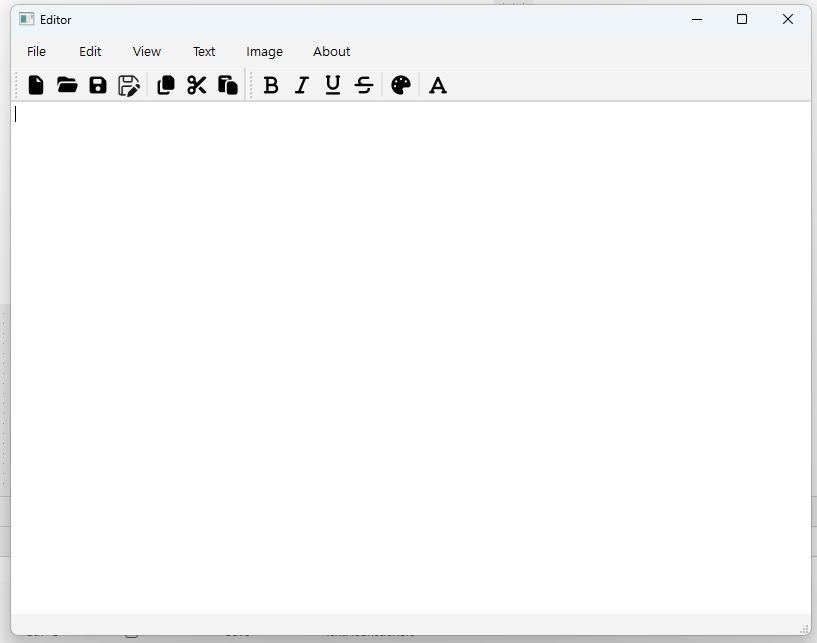
Task: Create a new document with the New file icon
Action: pos(36,86)
